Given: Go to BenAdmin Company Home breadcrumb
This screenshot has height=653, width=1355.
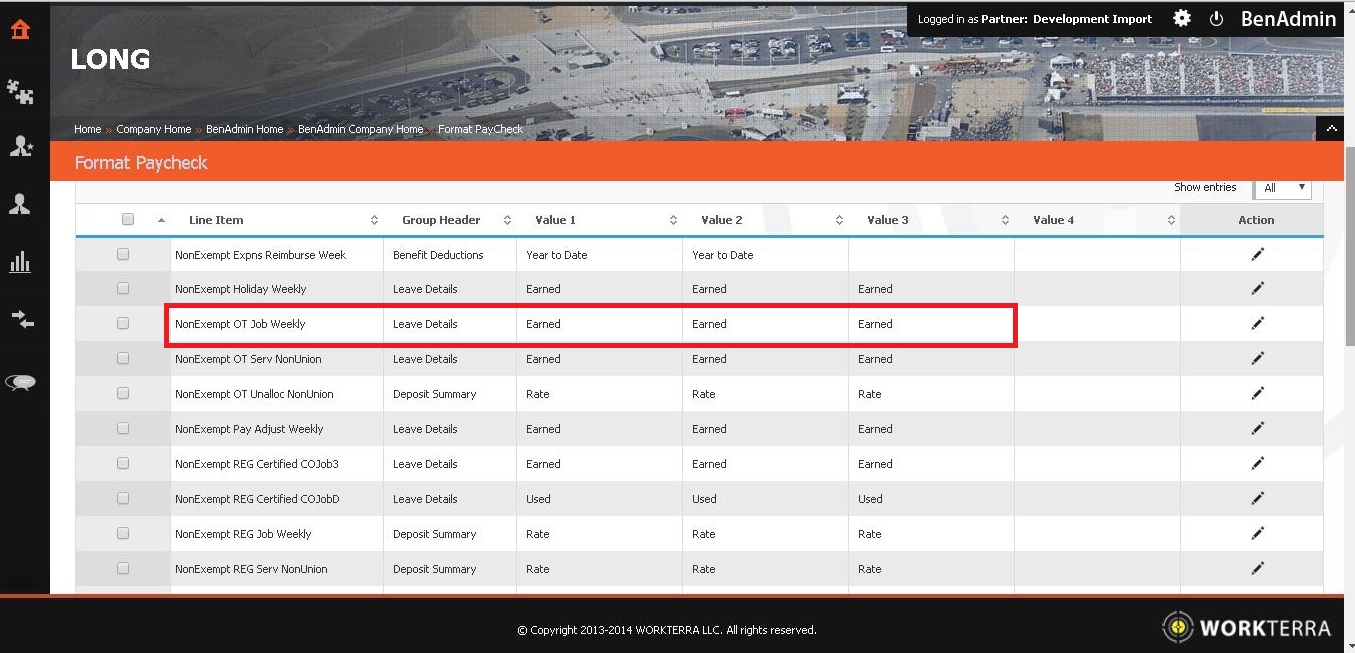Looking at the screenshot, I should point(360,129).
